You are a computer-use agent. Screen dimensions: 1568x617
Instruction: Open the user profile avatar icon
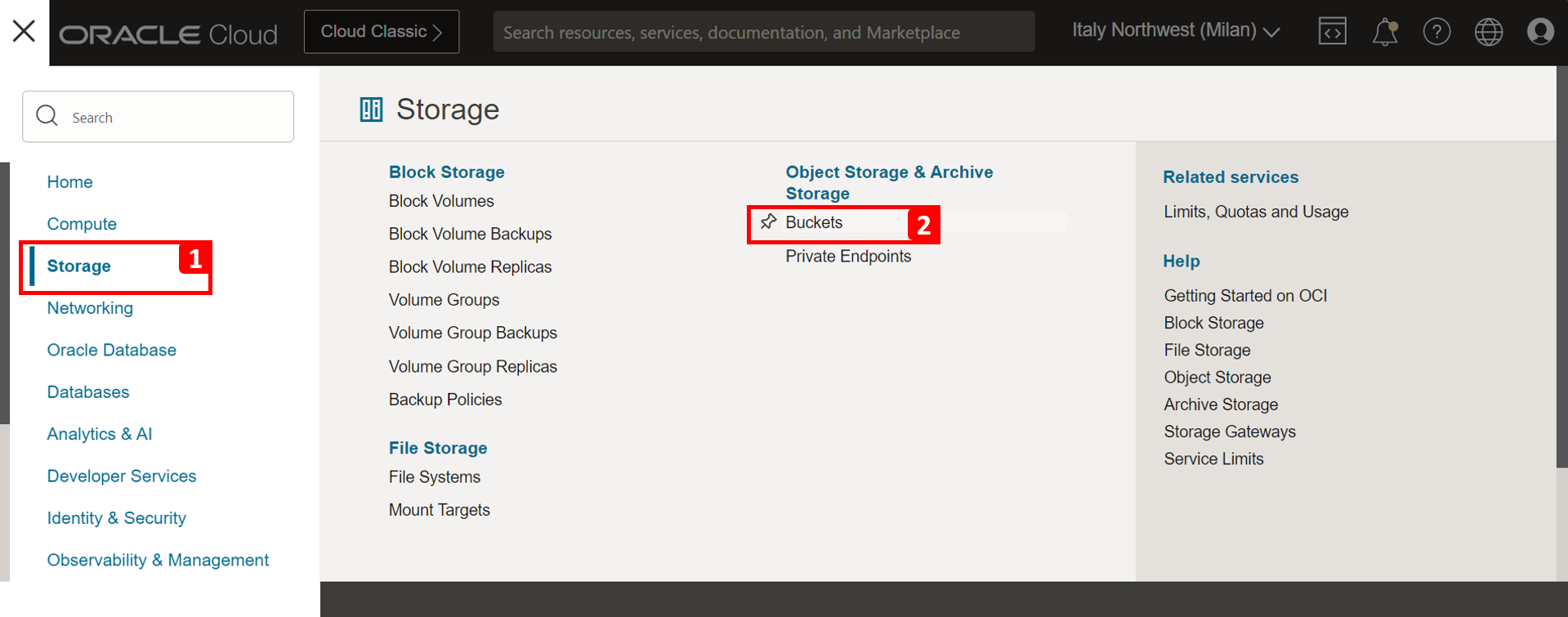point(1540,32)
